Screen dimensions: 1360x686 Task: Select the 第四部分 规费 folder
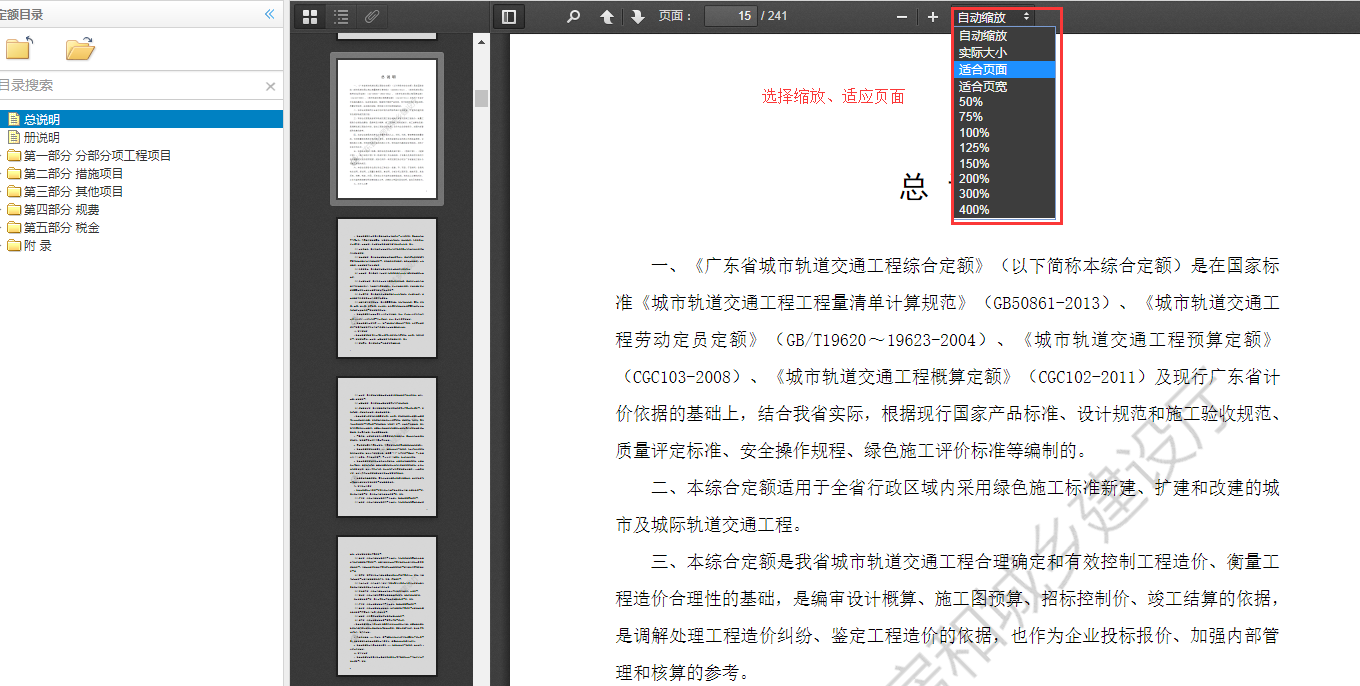click(x=61, y=209)
